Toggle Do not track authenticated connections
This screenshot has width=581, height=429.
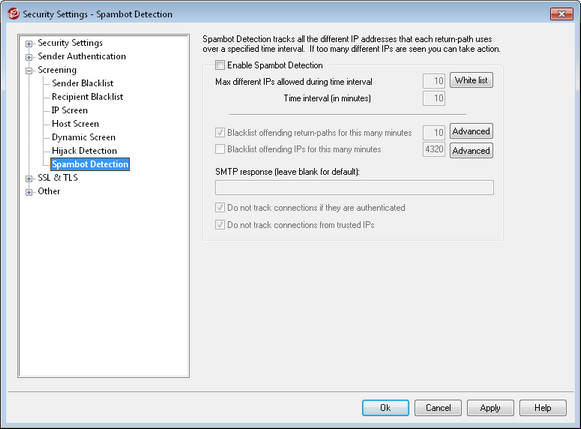coord(220,207)
